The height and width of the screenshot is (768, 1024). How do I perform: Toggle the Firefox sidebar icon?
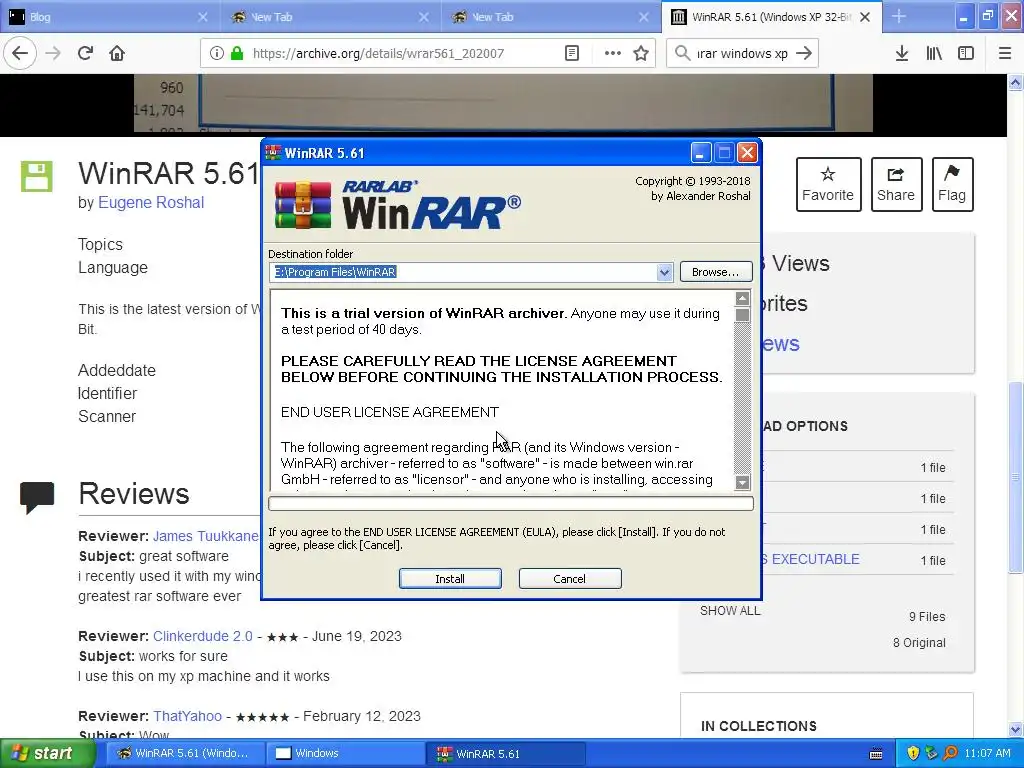point(966,53)
